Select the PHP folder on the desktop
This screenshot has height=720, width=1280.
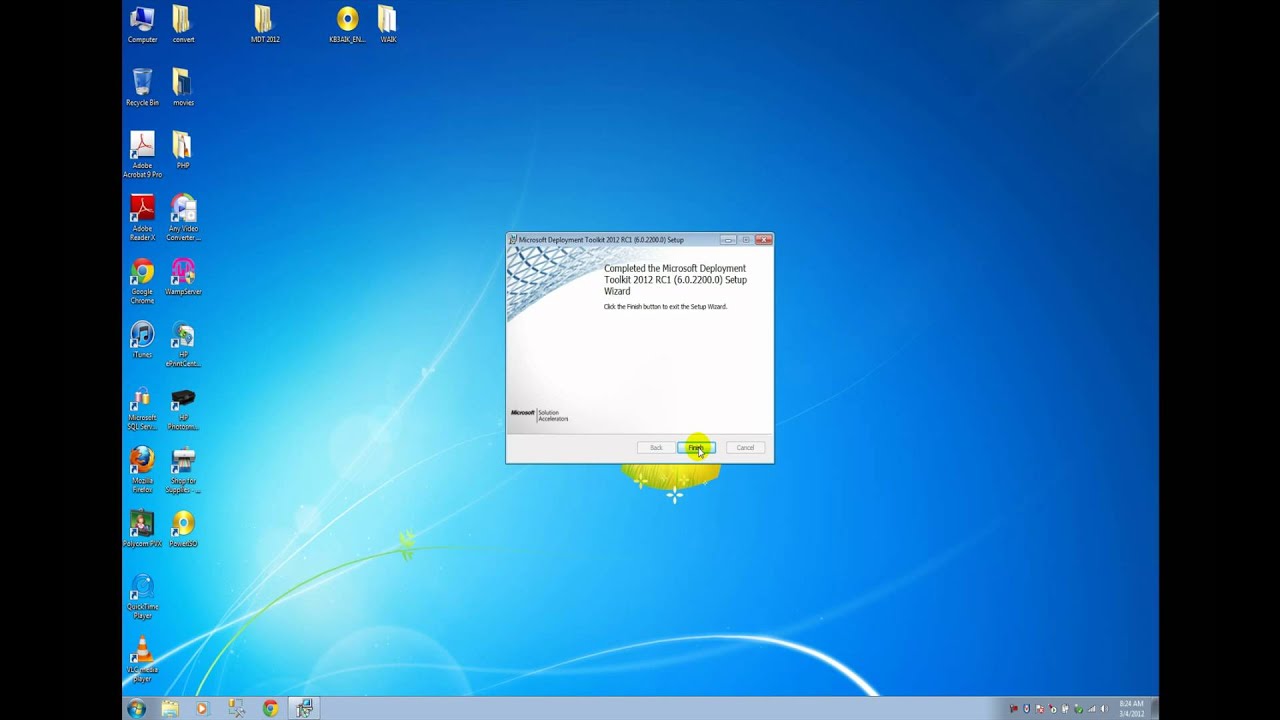click(183, 150)
